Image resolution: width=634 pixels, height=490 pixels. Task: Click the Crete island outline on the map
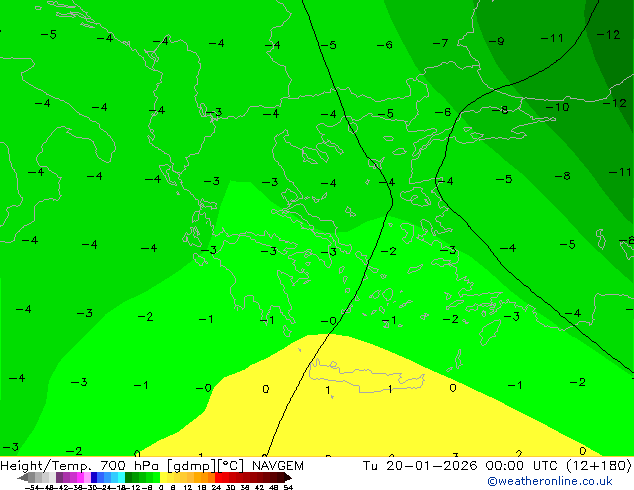(367, 376)
